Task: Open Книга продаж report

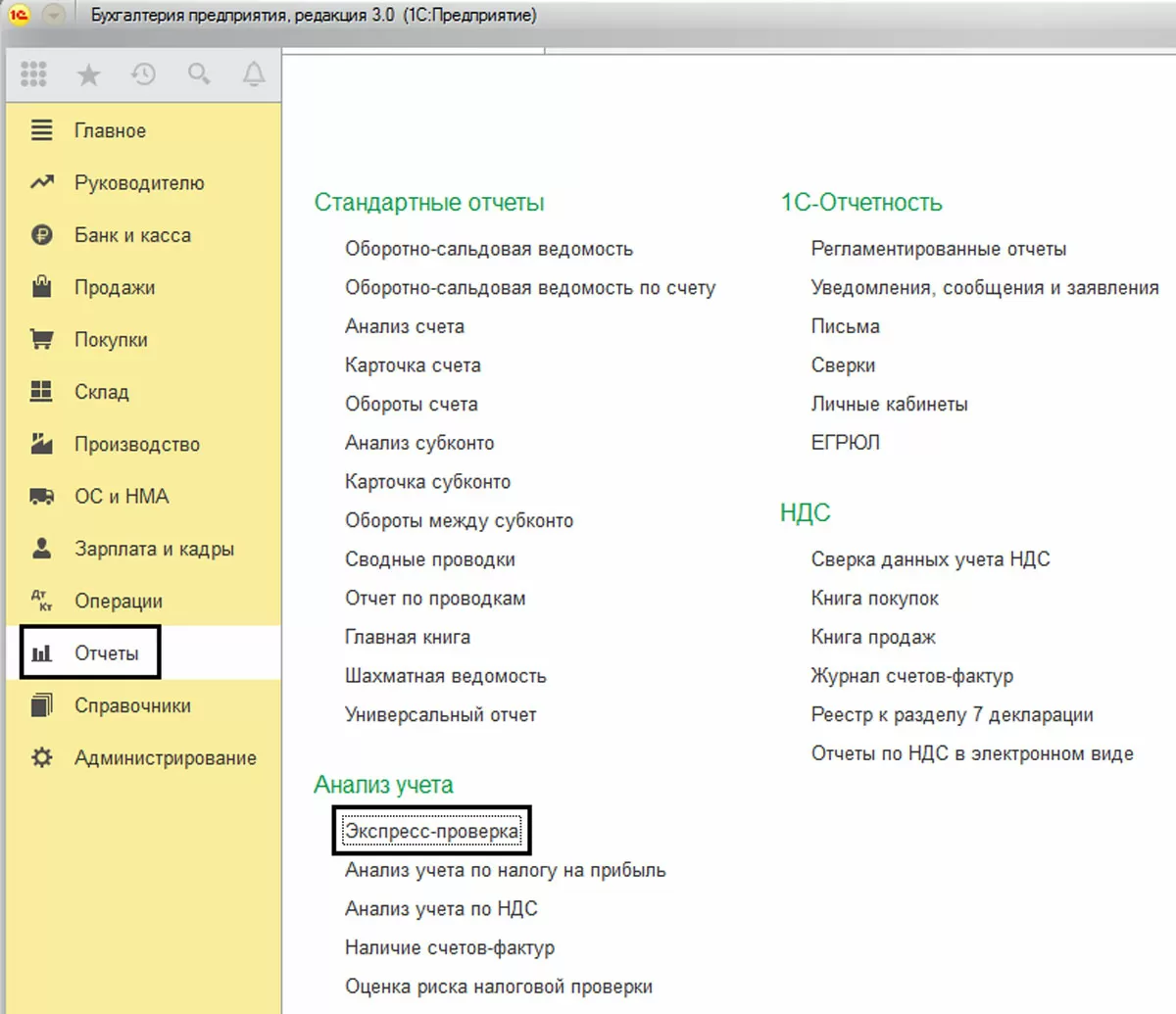Action: coord(873,637)
